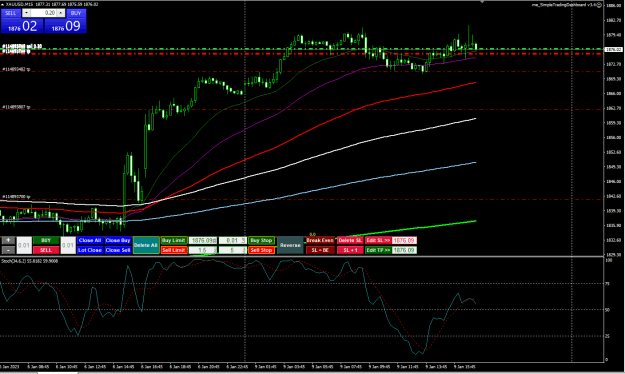Decrease volume with the down arrow beside 0.20
The height and width of the screenshot is (374, 625).
tap(26, 13)
